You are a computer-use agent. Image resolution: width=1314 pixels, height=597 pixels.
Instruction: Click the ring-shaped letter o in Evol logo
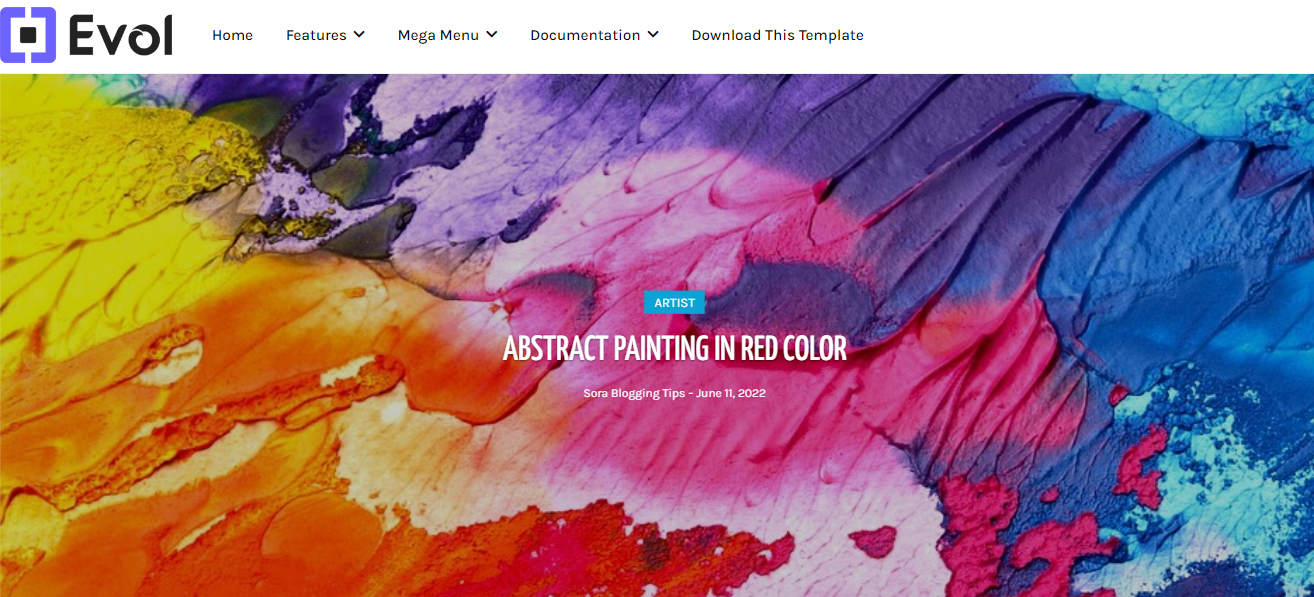pyautogui.click(x=139, y=40)
